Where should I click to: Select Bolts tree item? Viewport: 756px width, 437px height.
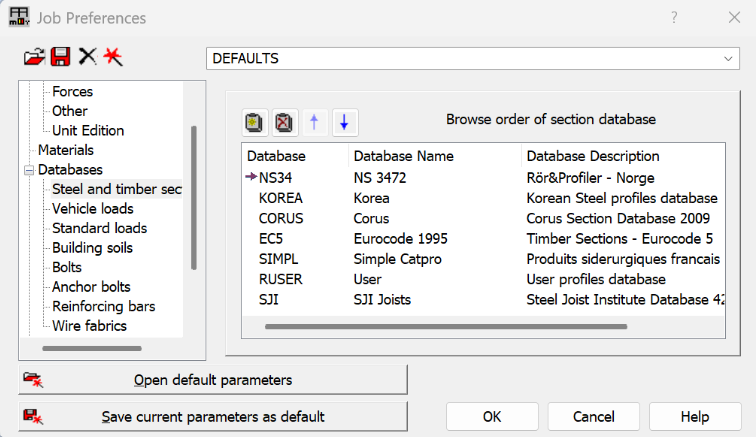pos(67,267)
